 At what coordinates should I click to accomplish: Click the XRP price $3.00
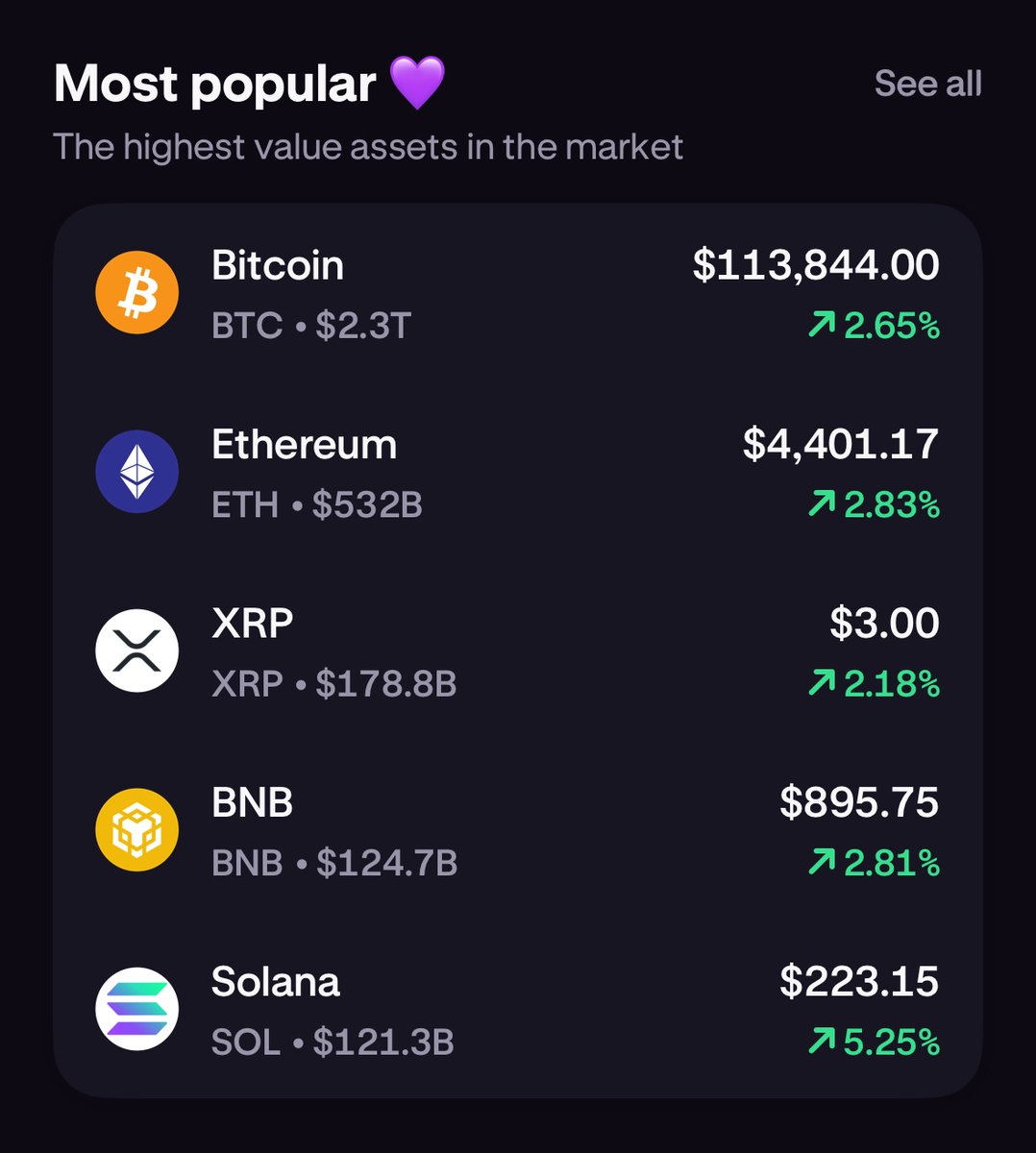pos(884,624)
